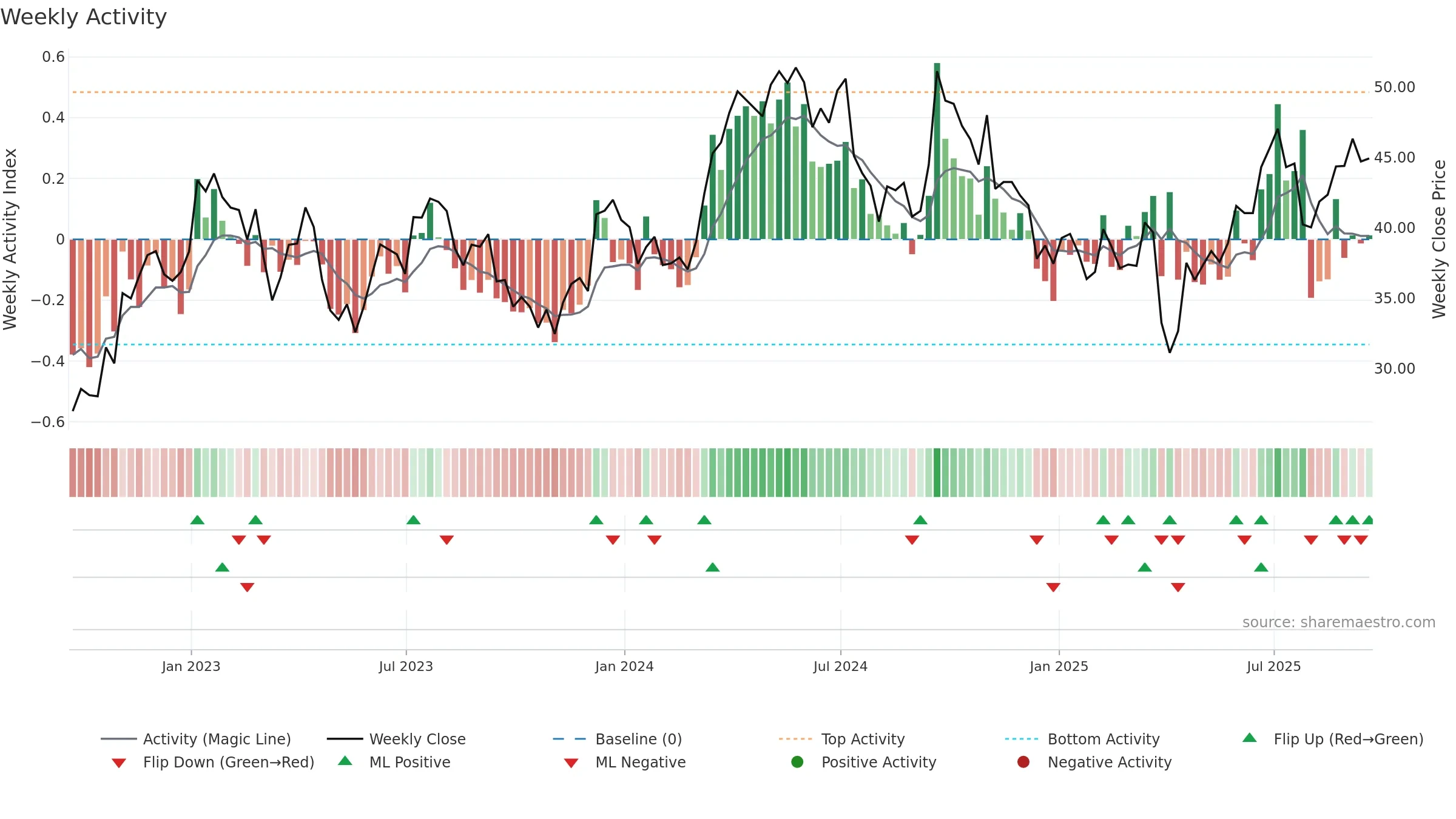Viewport: 1456px width, 819px height.
Task: Click the Positive Activity green circle legend
Action: [797, 762]
